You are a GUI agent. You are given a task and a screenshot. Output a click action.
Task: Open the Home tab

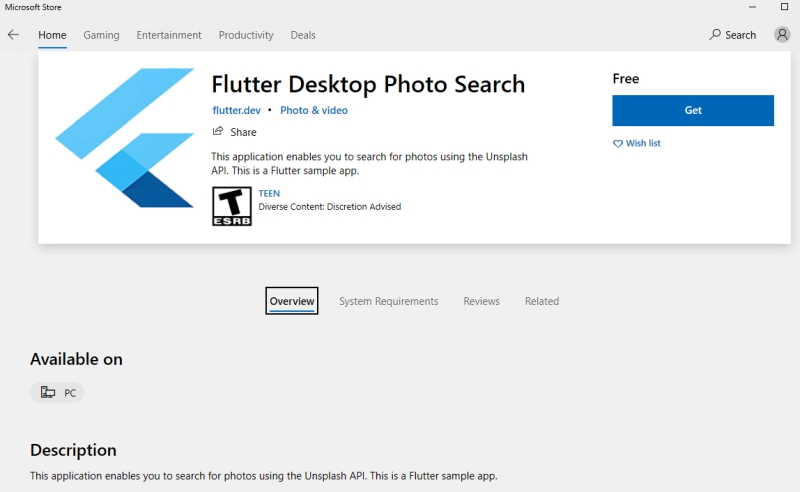(52, 35)
